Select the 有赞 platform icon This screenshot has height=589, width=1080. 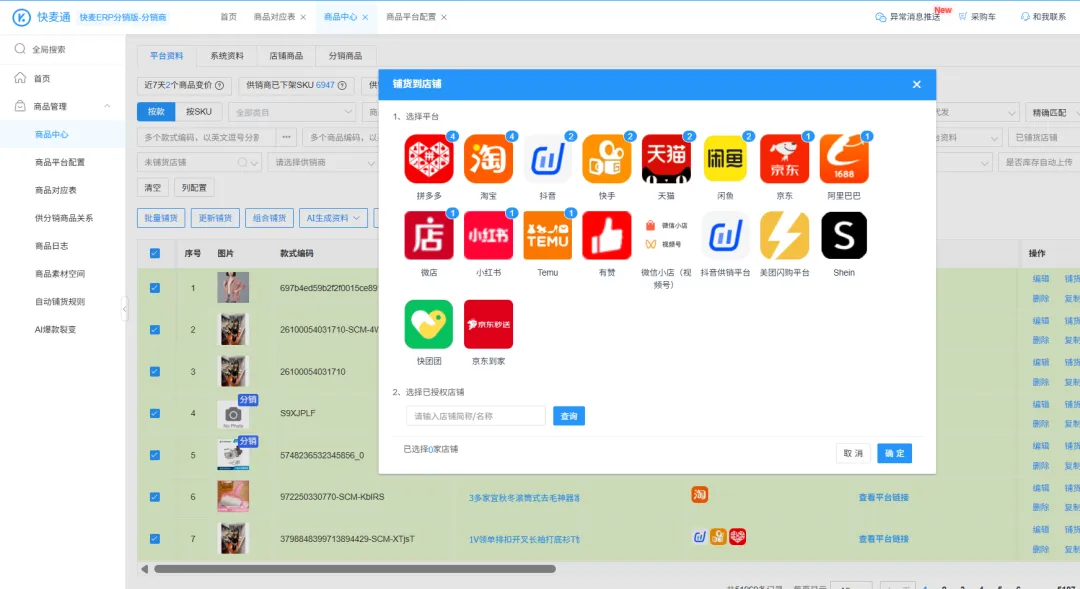607,236
